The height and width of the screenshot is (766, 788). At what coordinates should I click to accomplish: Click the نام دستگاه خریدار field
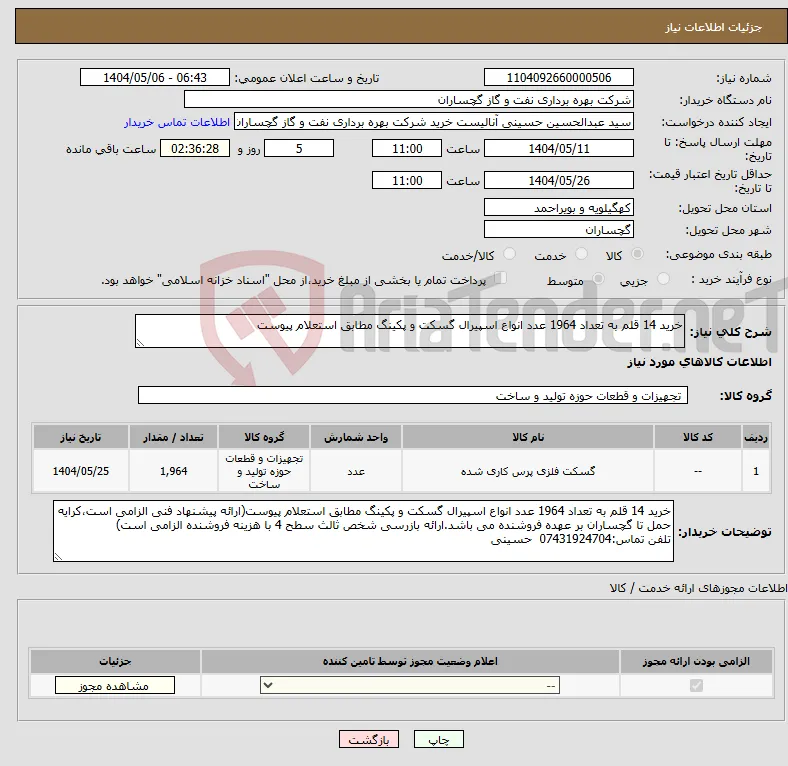pyautogui.click(x=409, y=100)
